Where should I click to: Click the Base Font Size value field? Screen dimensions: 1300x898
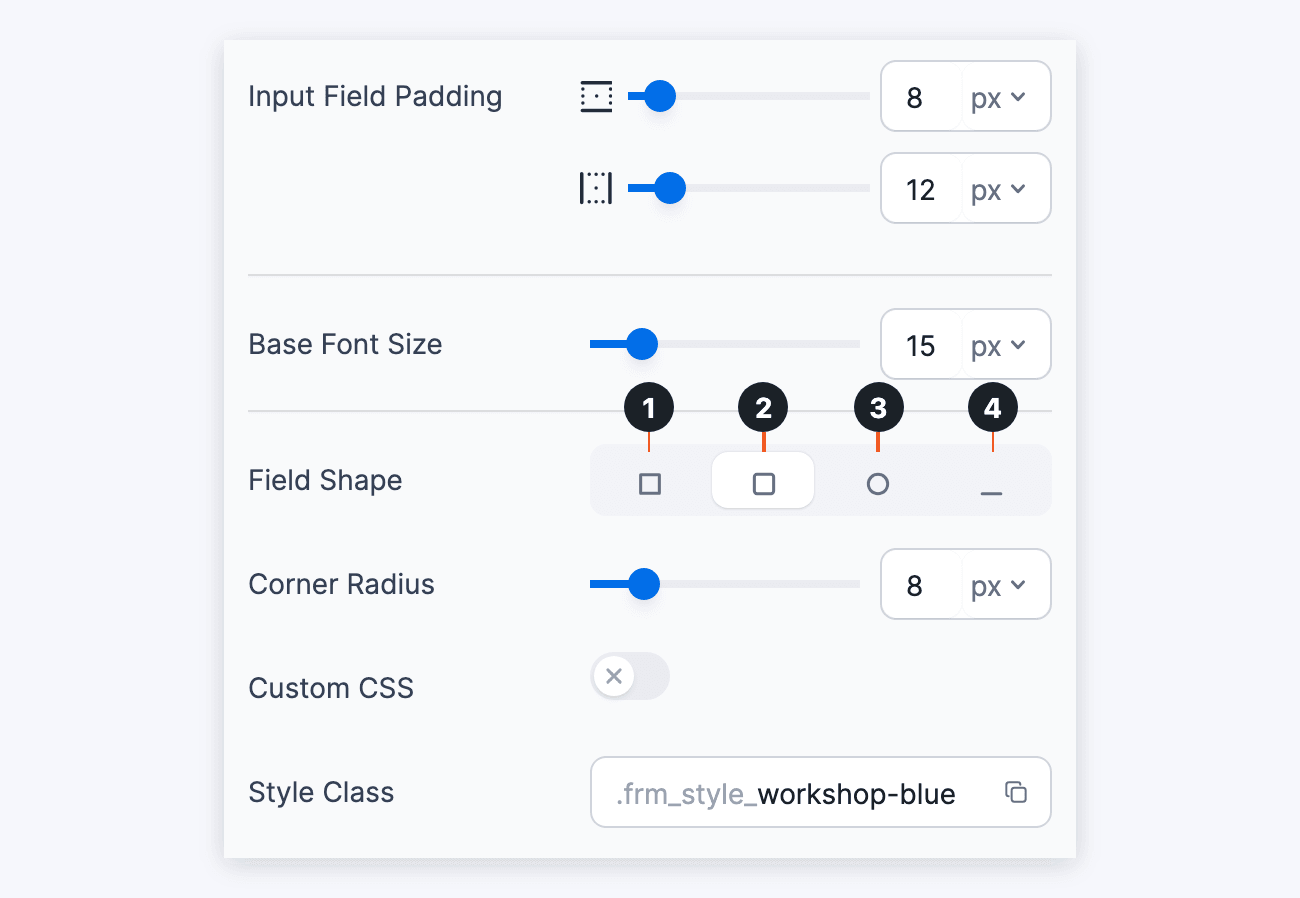pos(922,345)
